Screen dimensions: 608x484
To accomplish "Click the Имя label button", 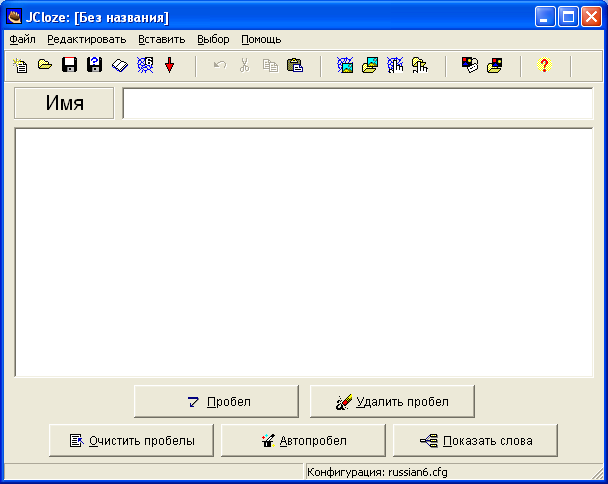I will [64, 103].
